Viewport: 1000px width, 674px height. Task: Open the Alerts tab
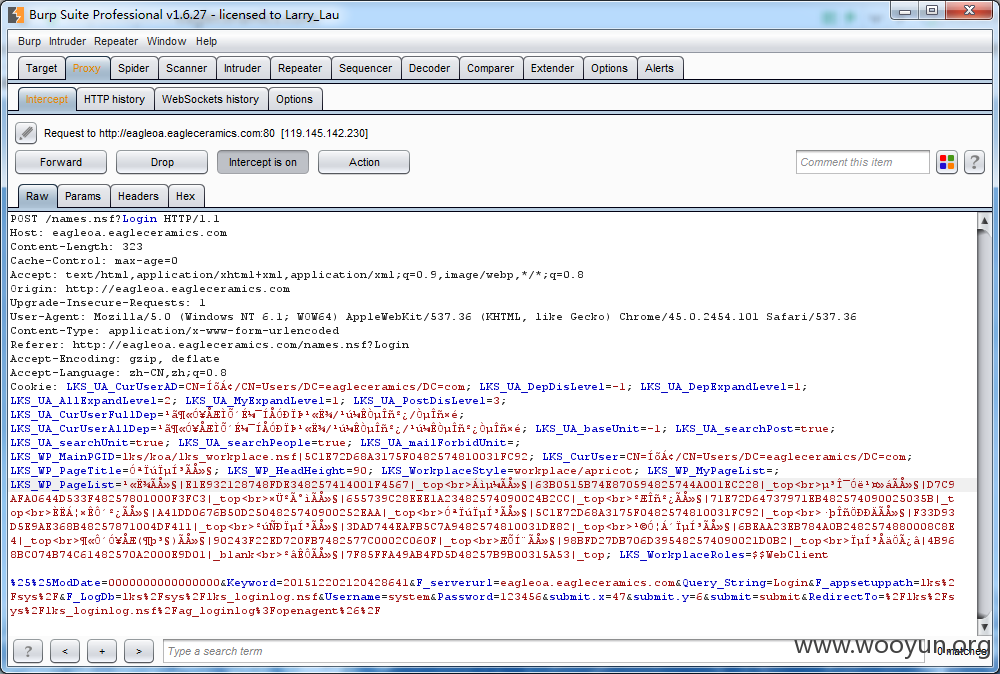tap(659, 68)
